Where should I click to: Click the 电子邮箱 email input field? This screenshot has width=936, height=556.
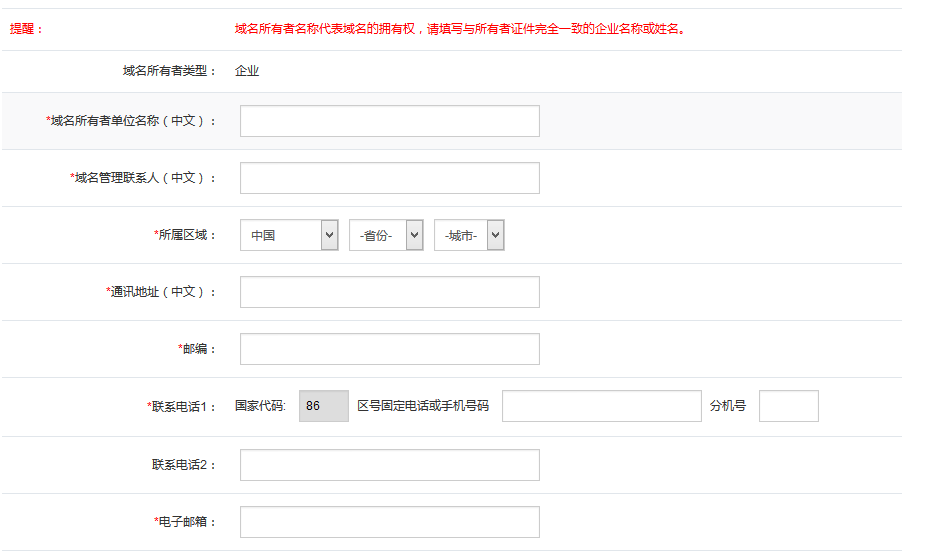click(x=390, y=522)
